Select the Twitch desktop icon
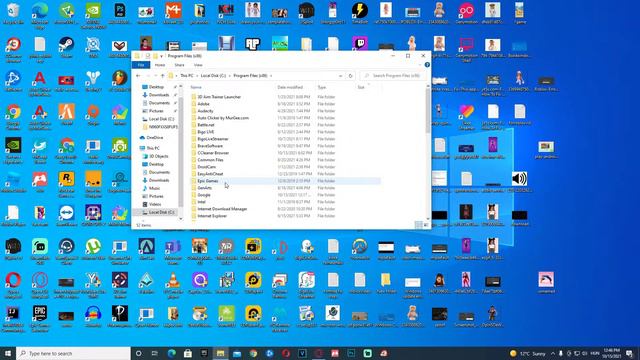Image resolution: width=640 pixels, height=360 pixels. [360, 45]
